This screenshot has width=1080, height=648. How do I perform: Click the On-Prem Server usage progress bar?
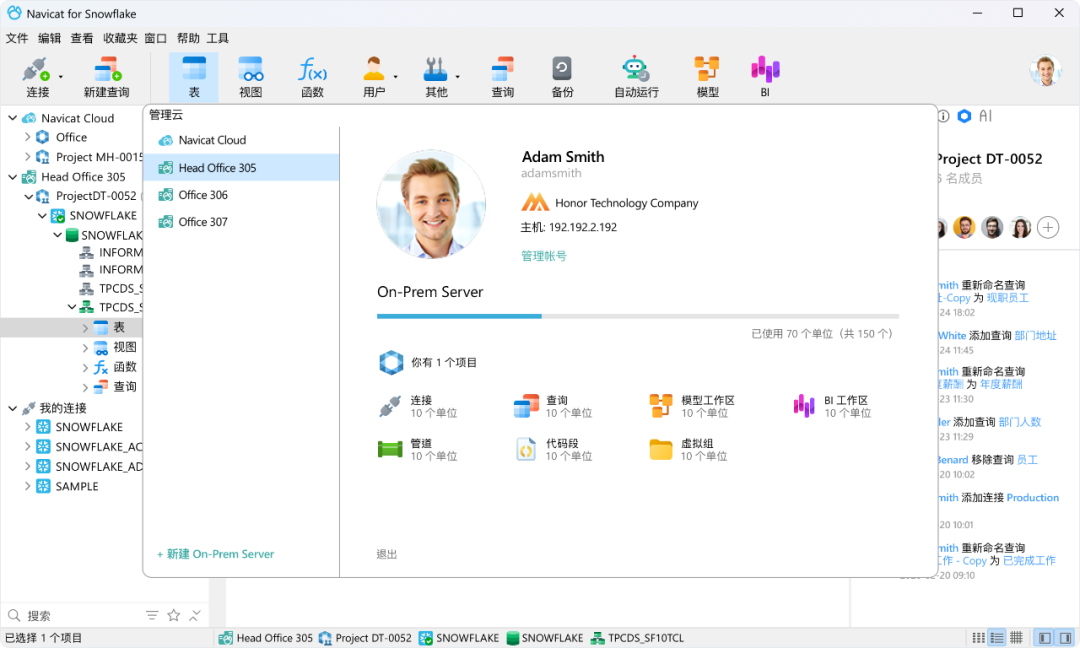tap(638, 316)
